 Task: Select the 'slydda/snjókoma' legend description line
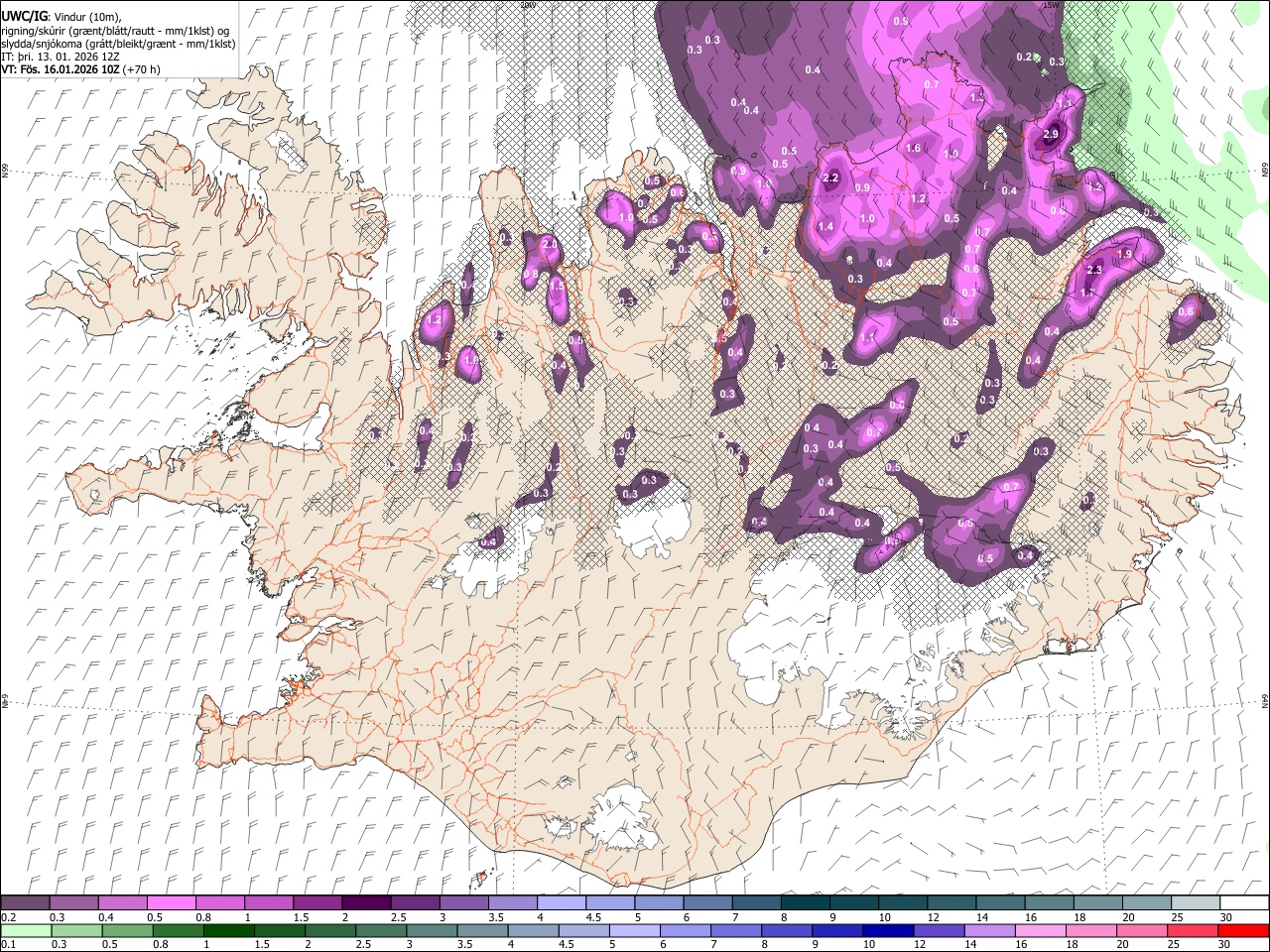[x=119, y=44]
